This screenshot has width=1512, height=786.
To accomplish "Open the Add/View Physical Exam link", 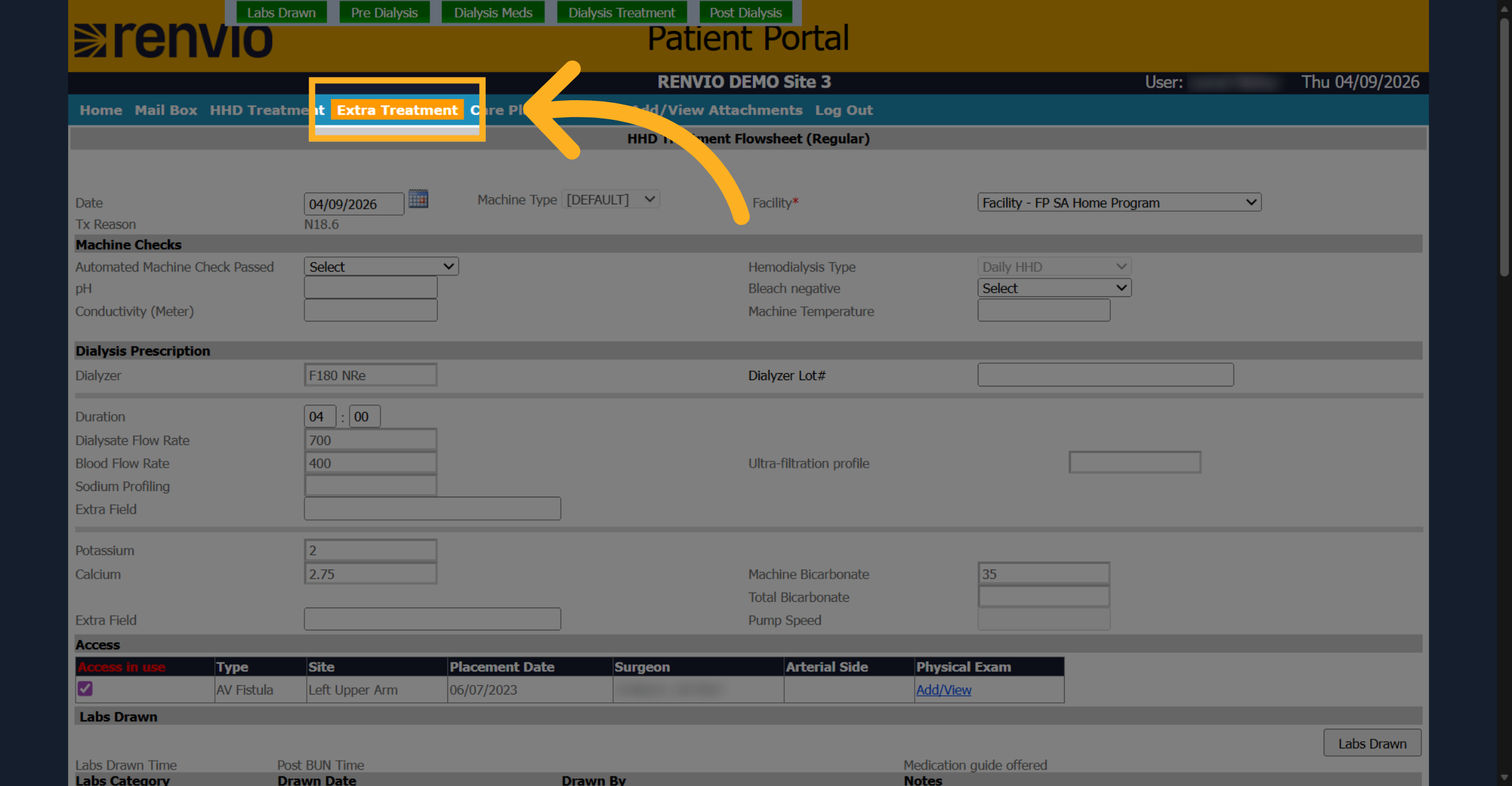I will coord(943,690).
